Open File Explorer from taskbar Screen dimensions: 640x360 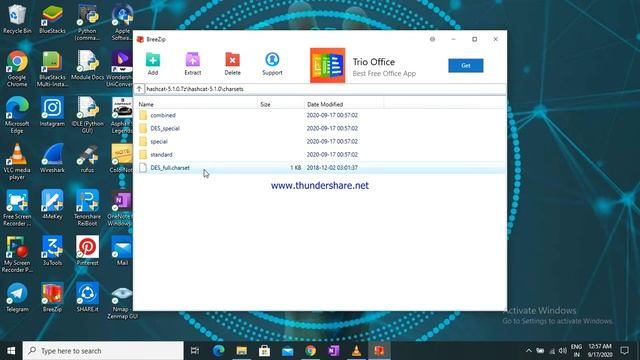242,351
